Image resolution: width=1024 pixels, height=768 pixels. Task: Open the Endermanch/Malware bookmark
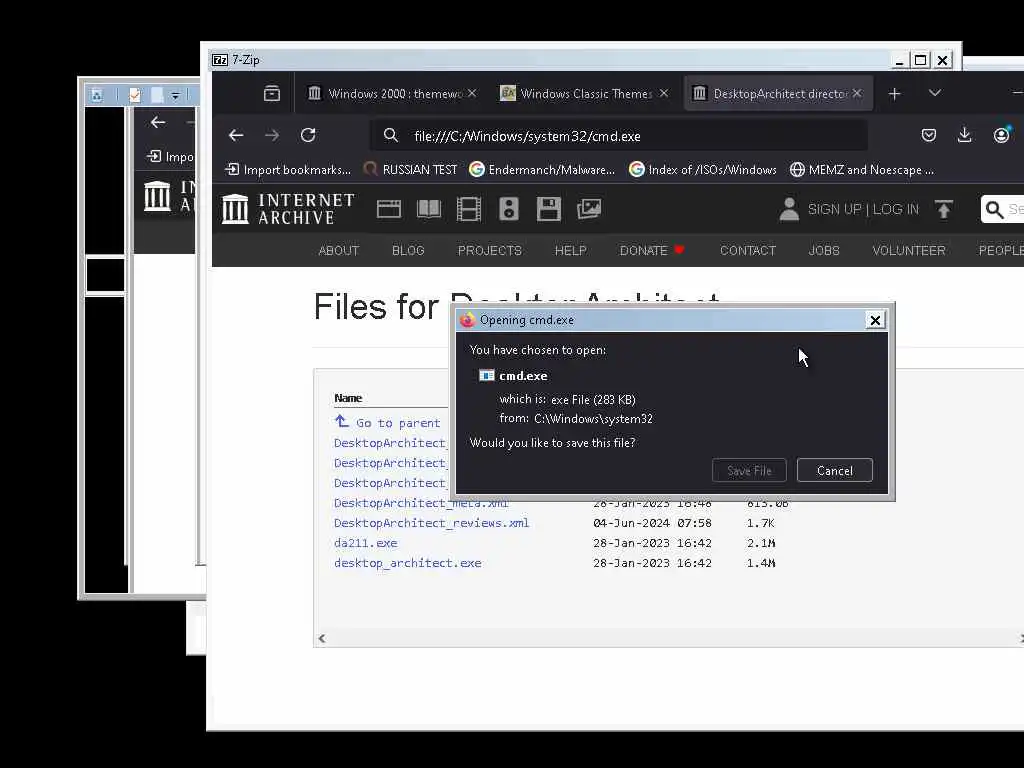[x=542, y=170]
